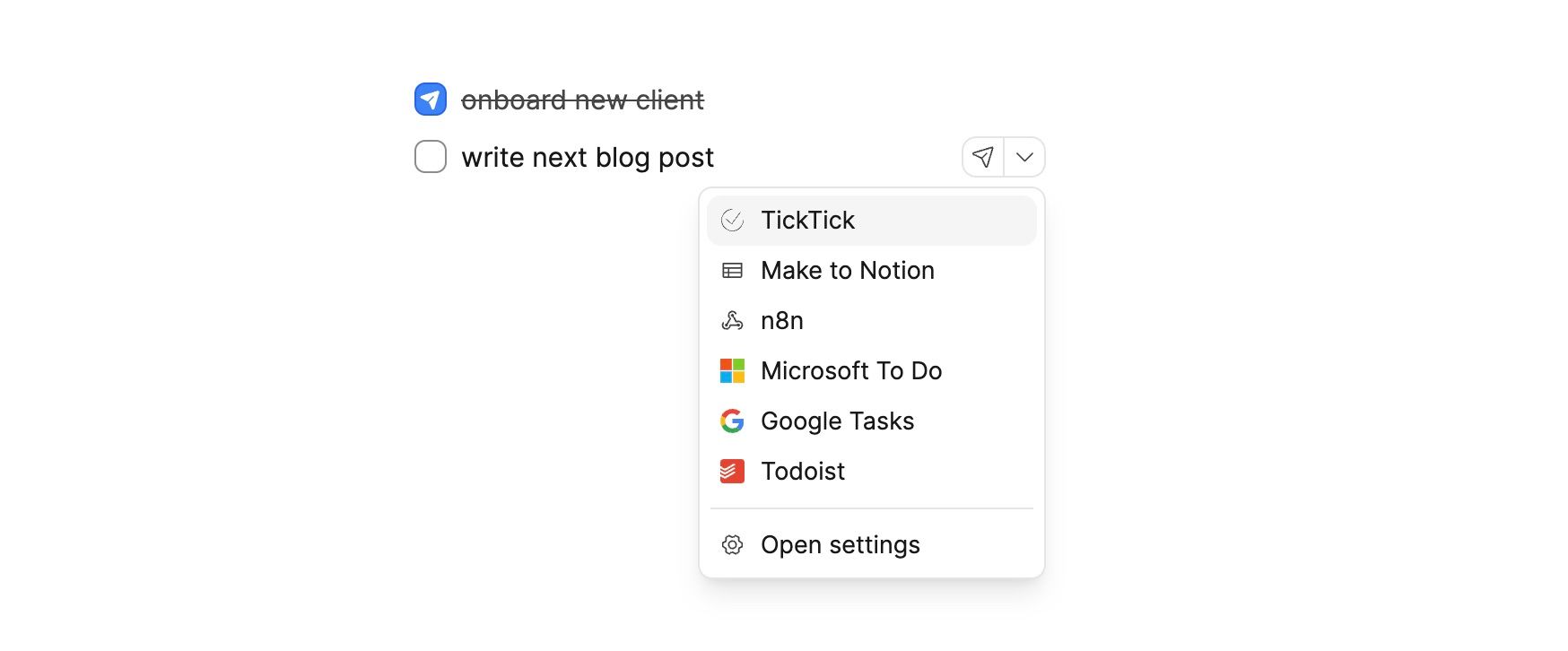Screen dimensions: 1568x651
Task: Choose Google Tasks from the menu
Action: pos(837,421)
